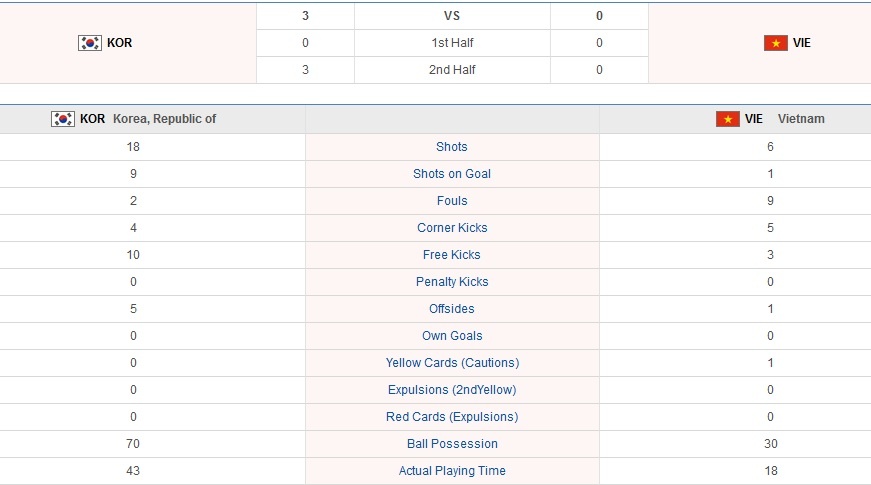Viewport: 871px width, 485px height.
Task: Click the KOR team name in score header
Action: tap(119, 43)
